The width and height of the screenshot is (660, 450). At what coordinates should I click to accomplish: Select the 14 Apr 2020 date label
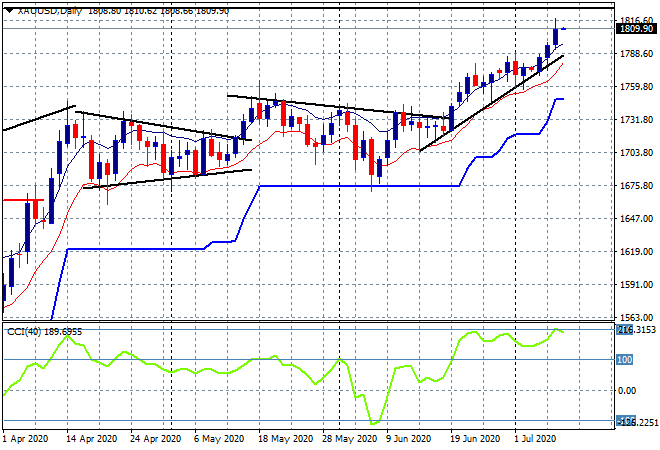(x=92, y=439)
